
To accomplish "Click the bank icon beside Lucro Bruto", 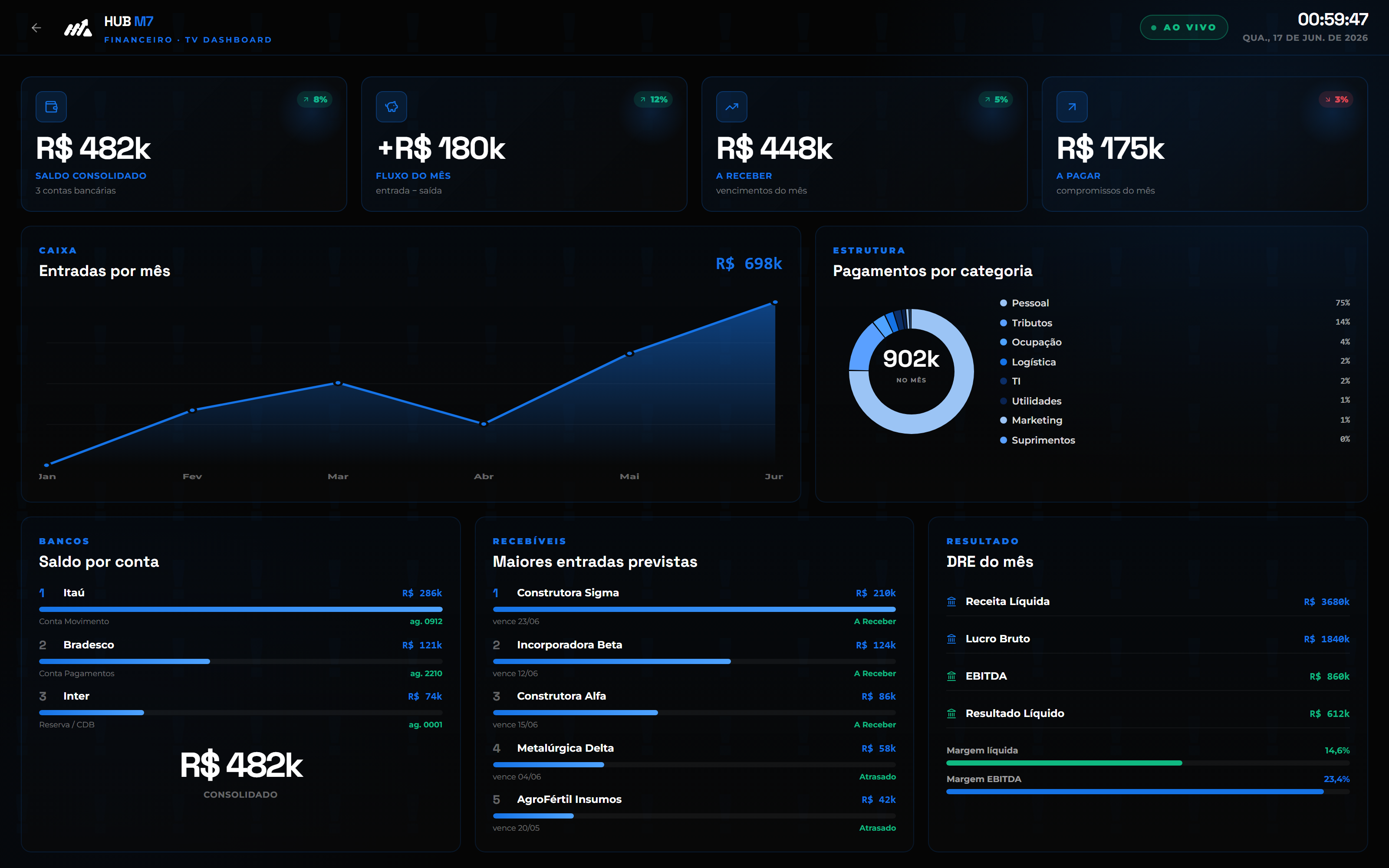I will (x=951, y=639).
